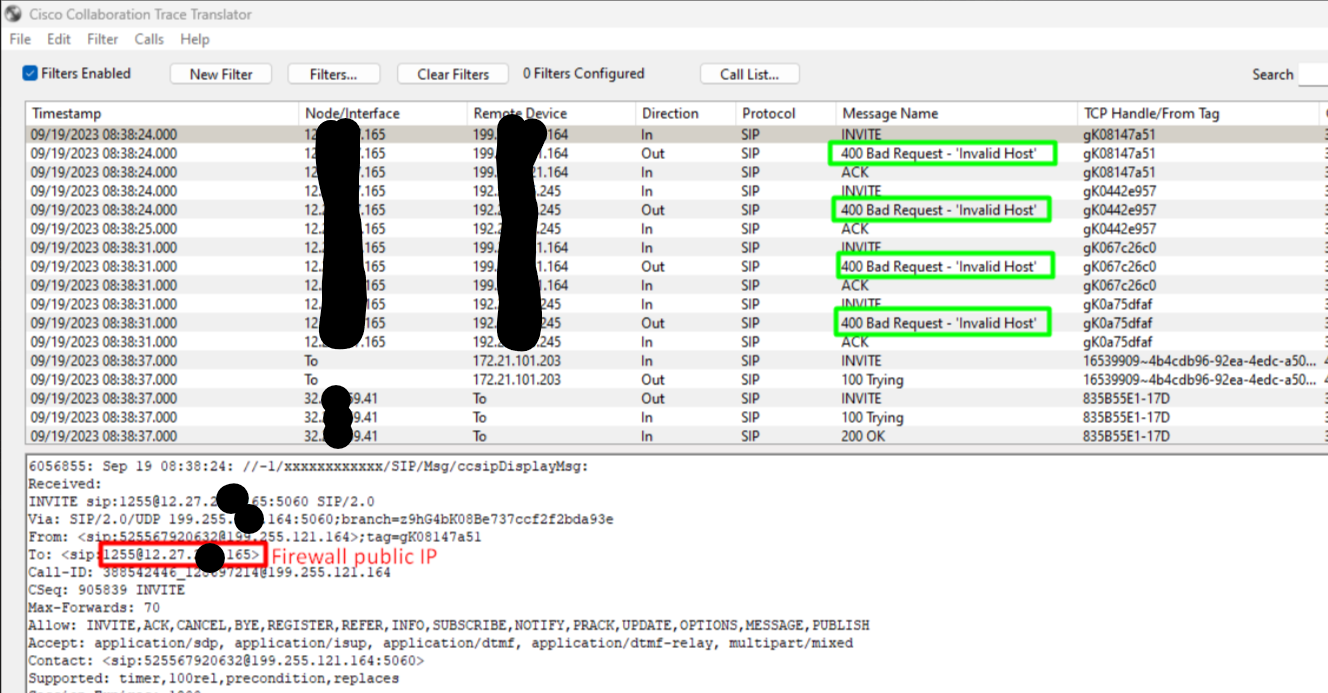
Task: Select the INVITE row with tag gK0a75dfaf
Action: click(676, 304)
